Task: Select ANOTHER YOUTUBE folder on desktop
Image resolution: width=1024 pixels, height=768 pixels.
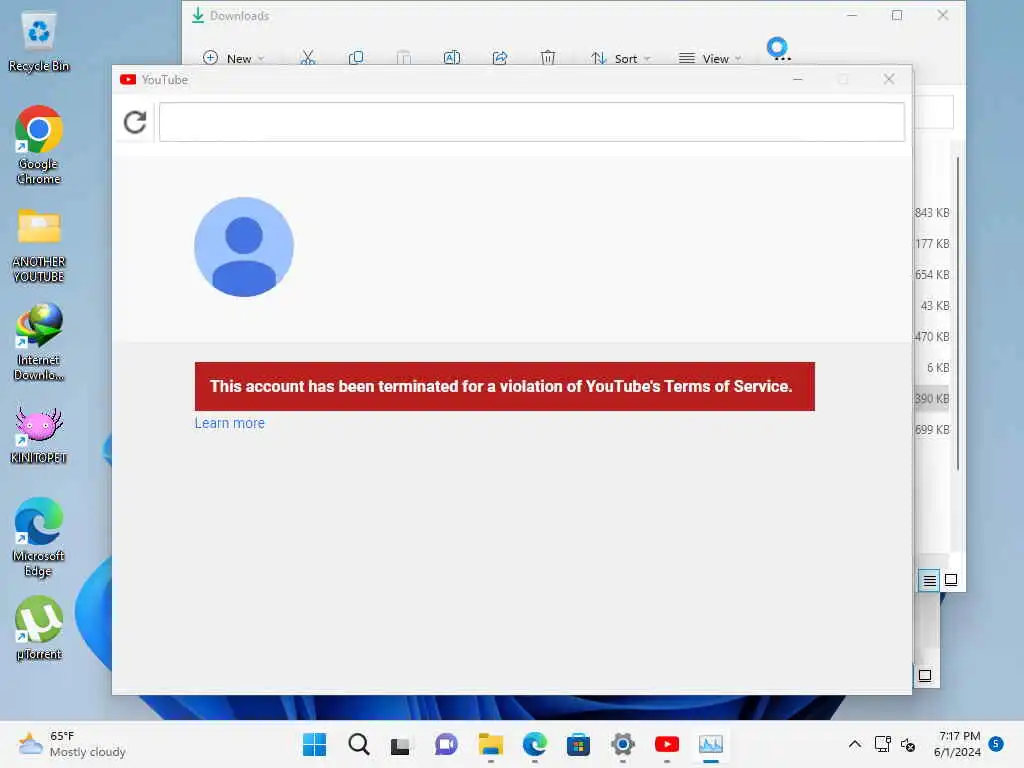Action: pos(39,246)
